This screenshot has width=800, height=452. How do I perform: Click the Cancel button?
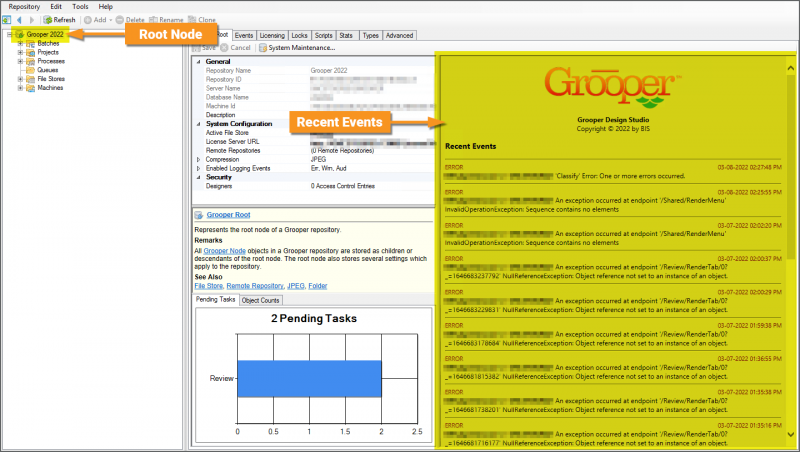[x=235, y=47]
